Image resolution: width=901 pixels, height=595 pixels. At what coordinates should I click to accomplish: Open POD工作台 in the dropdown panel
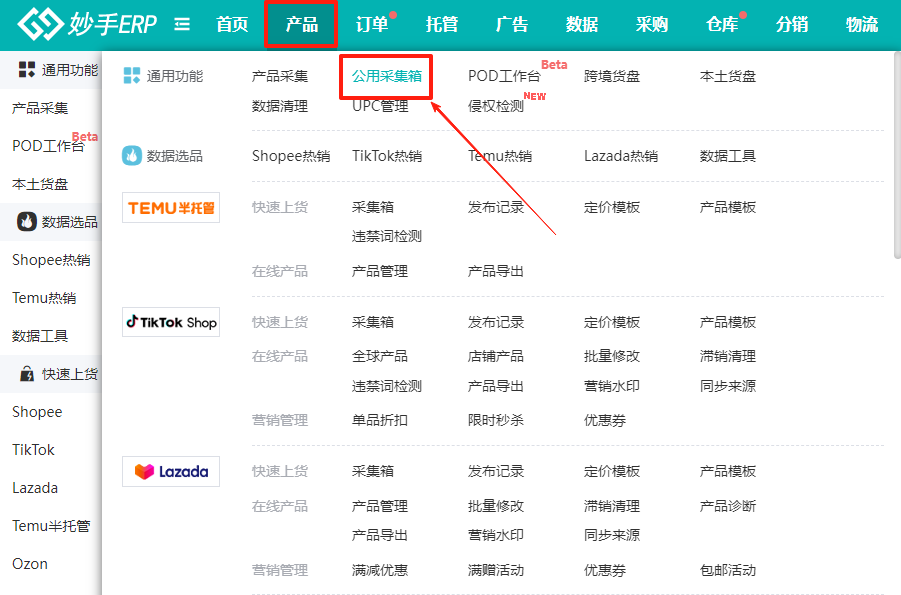(x=504, y=76)
